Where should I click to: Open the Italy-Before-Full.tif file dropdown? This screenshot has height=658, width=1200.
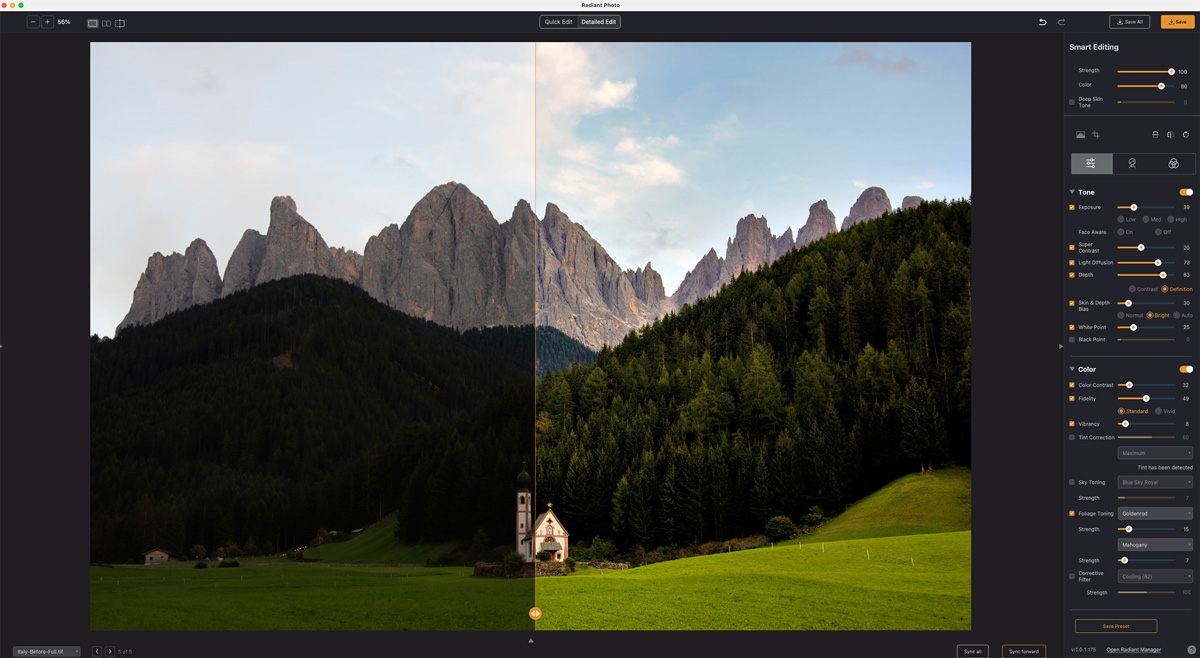47,651
